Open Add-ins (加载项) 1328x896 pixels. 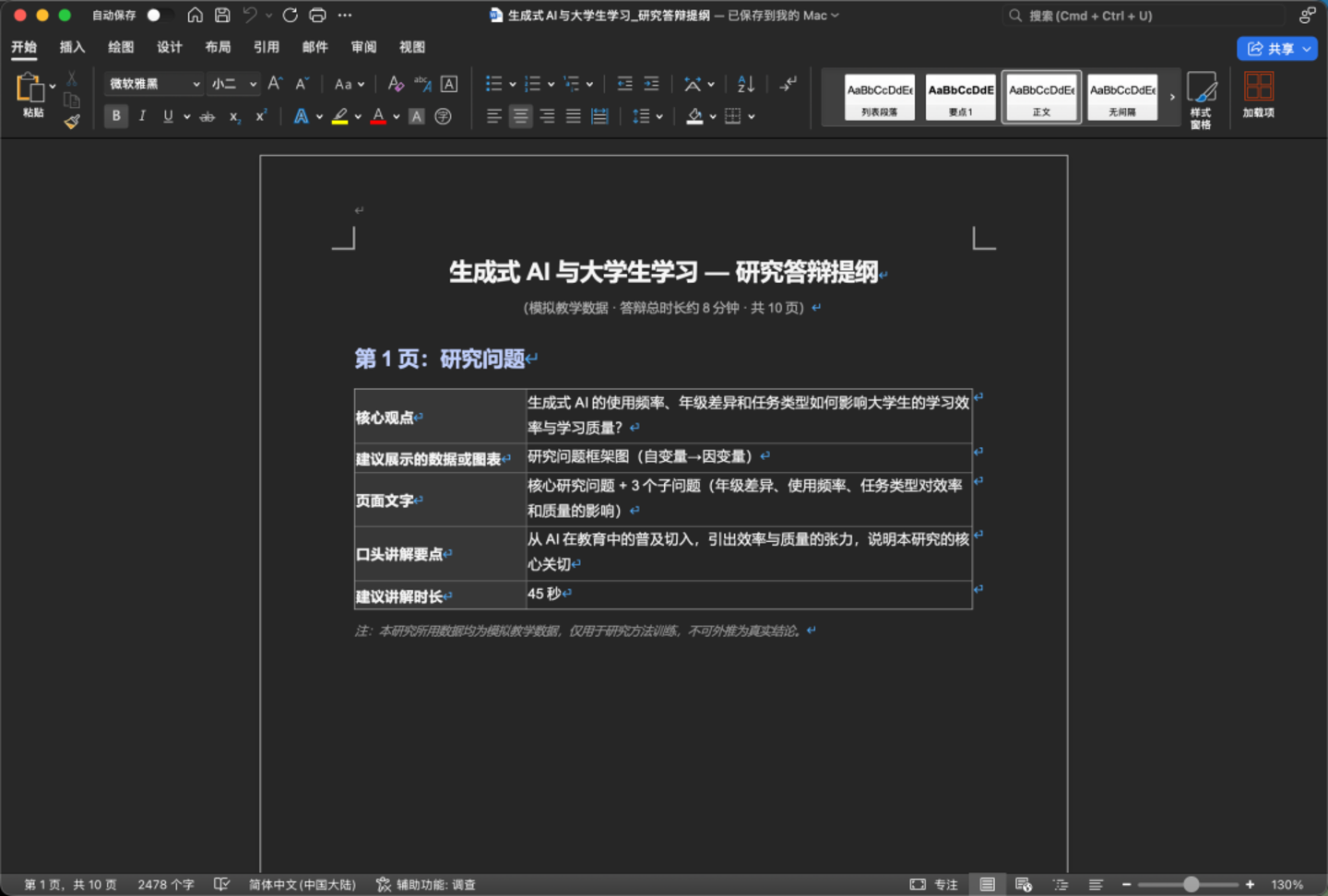click(x=1259, y=95)
